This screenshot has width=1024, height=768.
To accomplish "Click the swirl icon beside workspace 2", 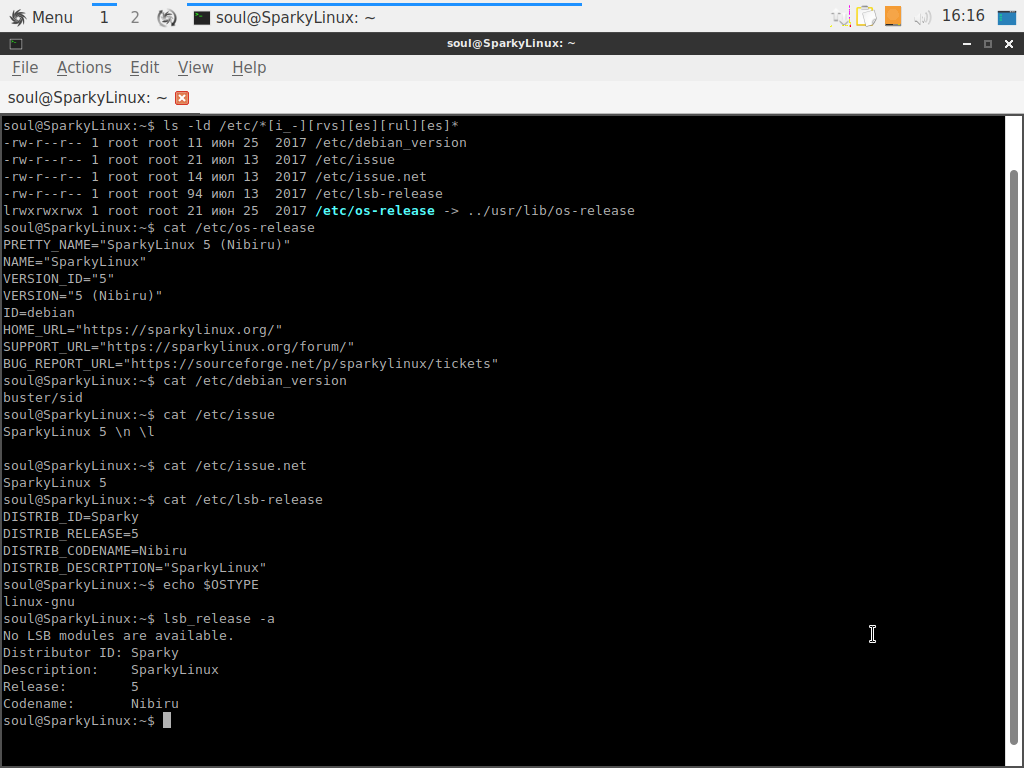I will [167, 18].
